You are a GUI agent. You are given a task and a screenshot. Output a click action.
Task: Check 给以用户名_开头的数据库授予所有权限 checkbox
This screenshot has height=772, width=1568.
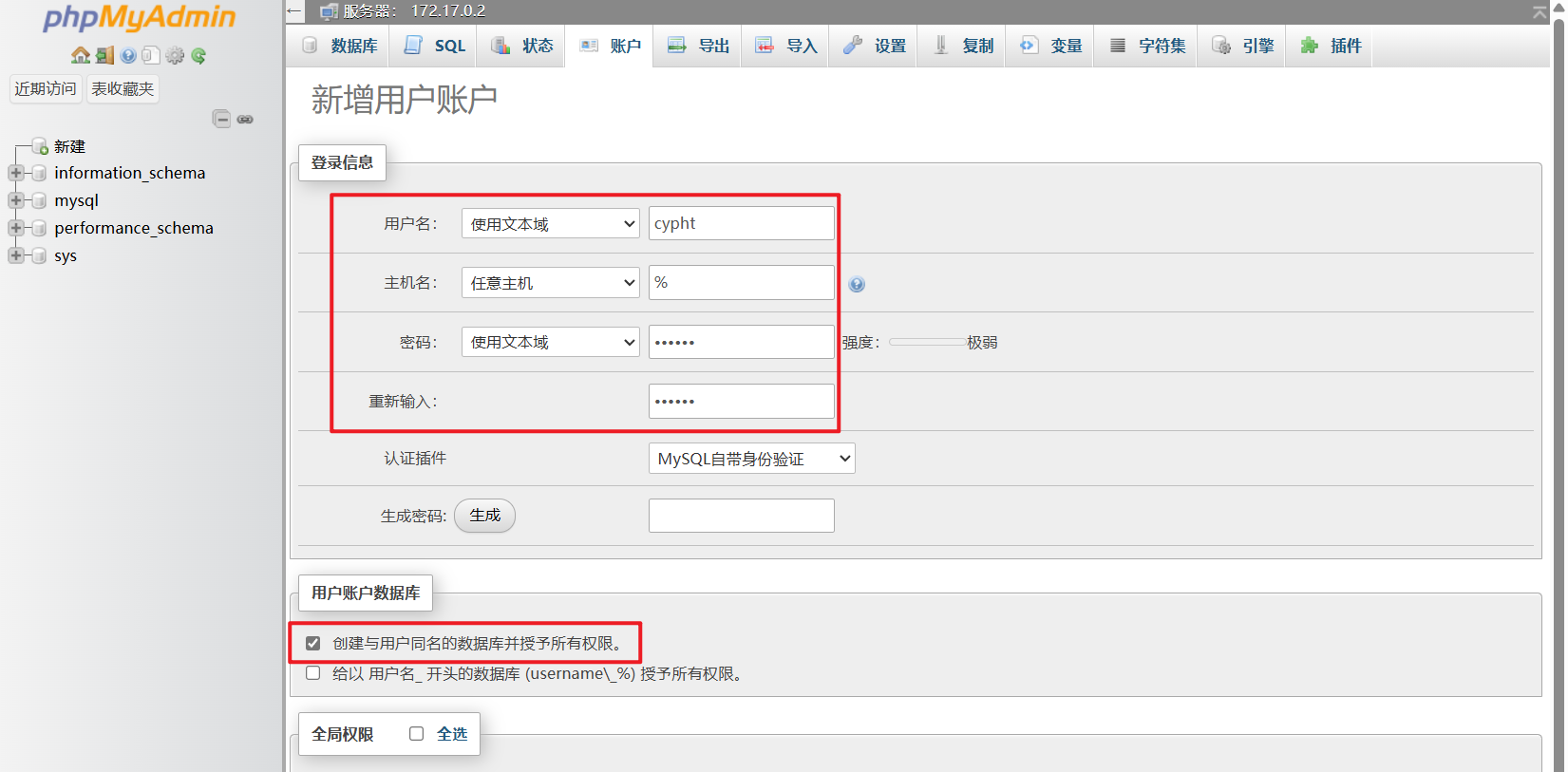tap(312, 673)
